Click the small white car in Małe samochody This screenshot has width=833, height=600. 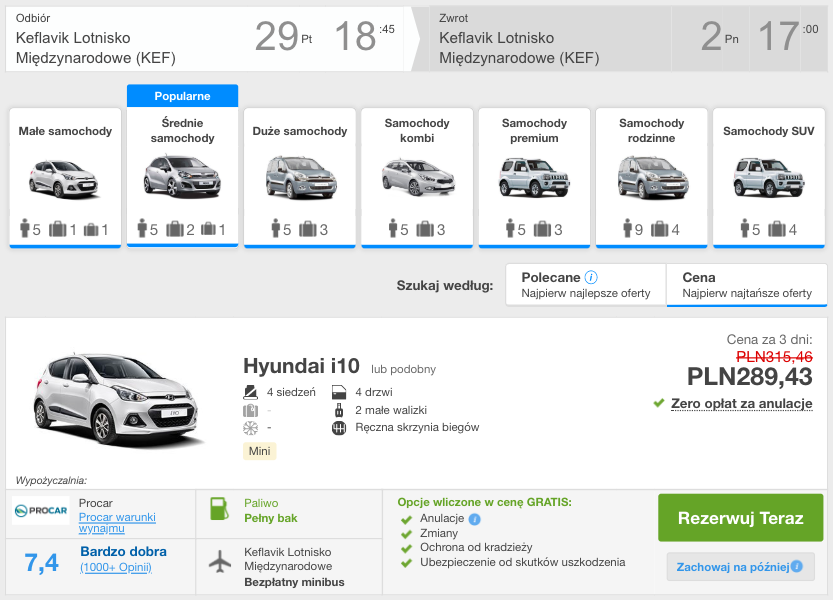(63, 179)
